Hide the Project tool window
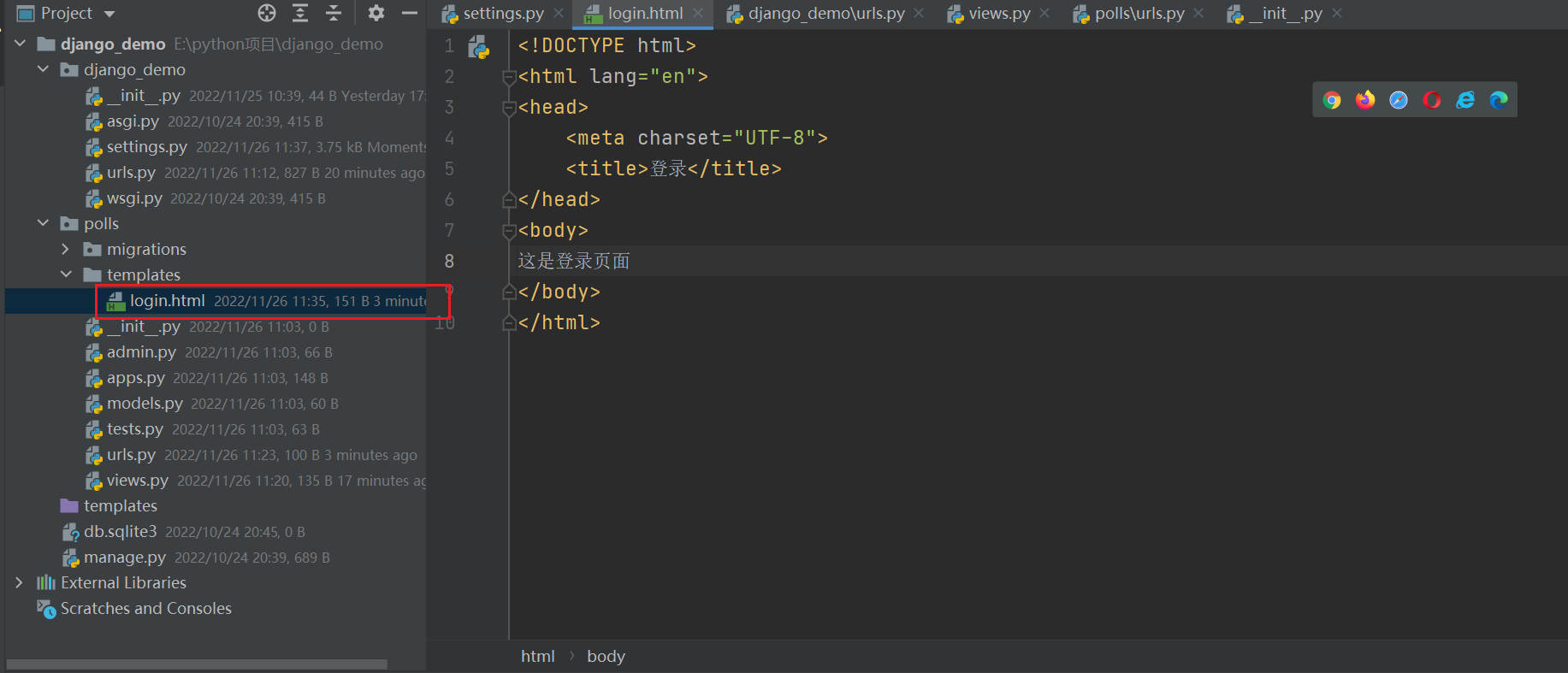This screenshot has width=1568, height=673. [x=410, y=13]
